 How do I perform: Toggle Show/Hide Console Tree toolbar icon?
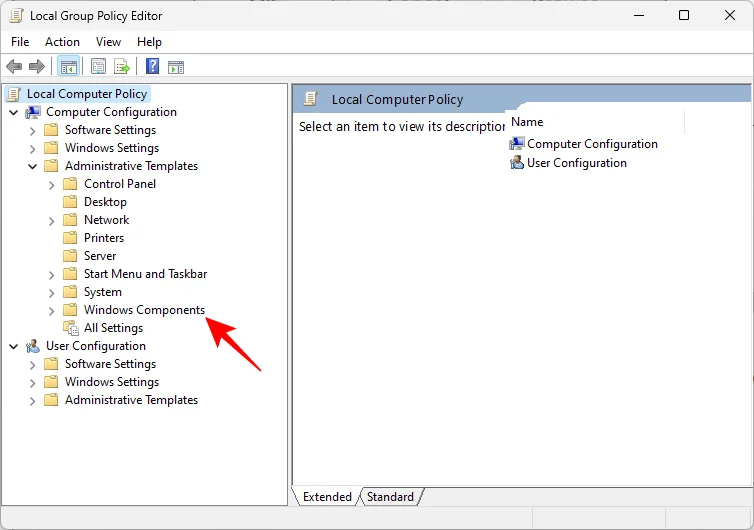click(68, 66)
